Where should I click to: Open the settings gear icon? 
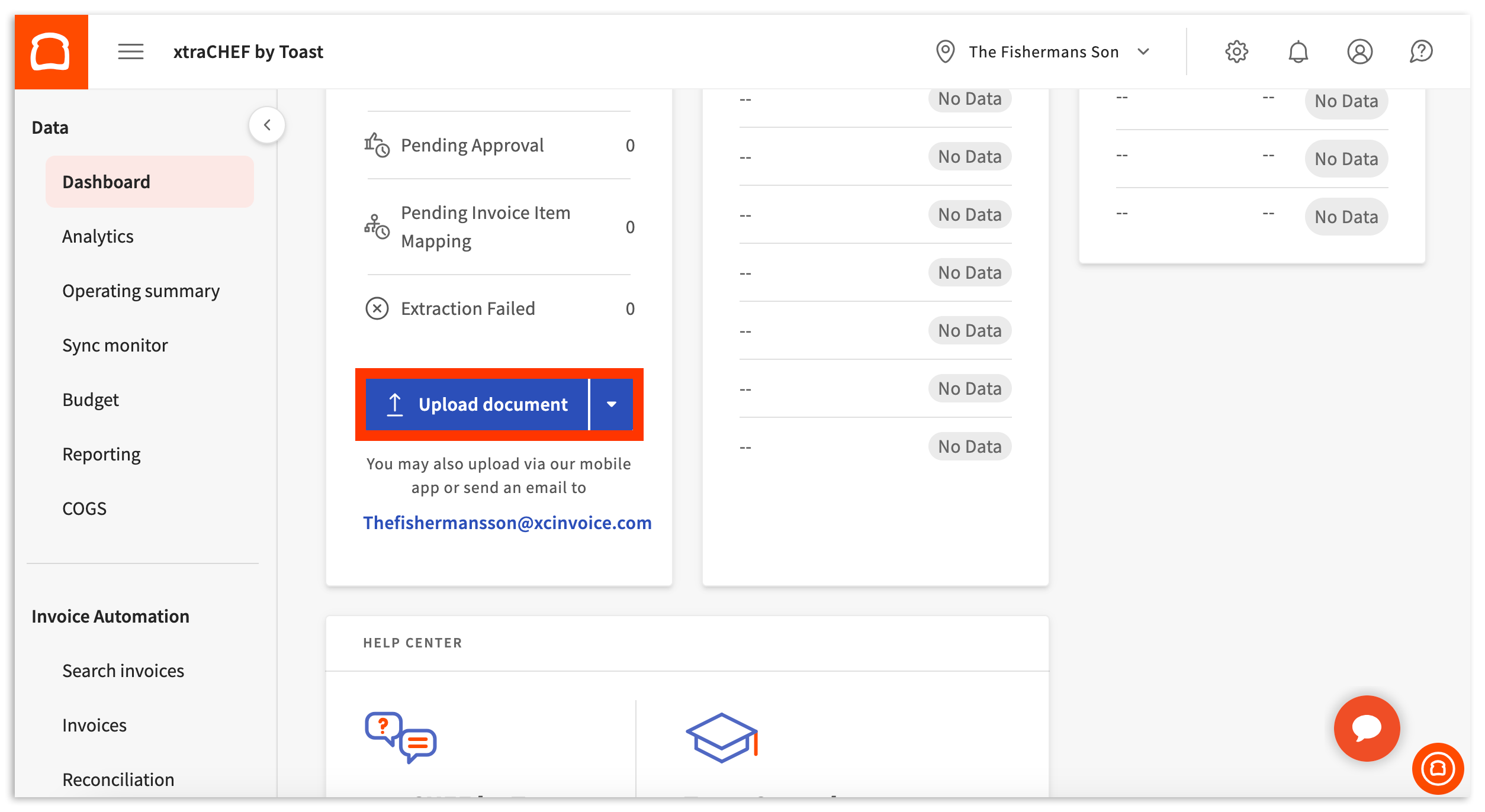pyautogui.click(x=1236, y=51)
